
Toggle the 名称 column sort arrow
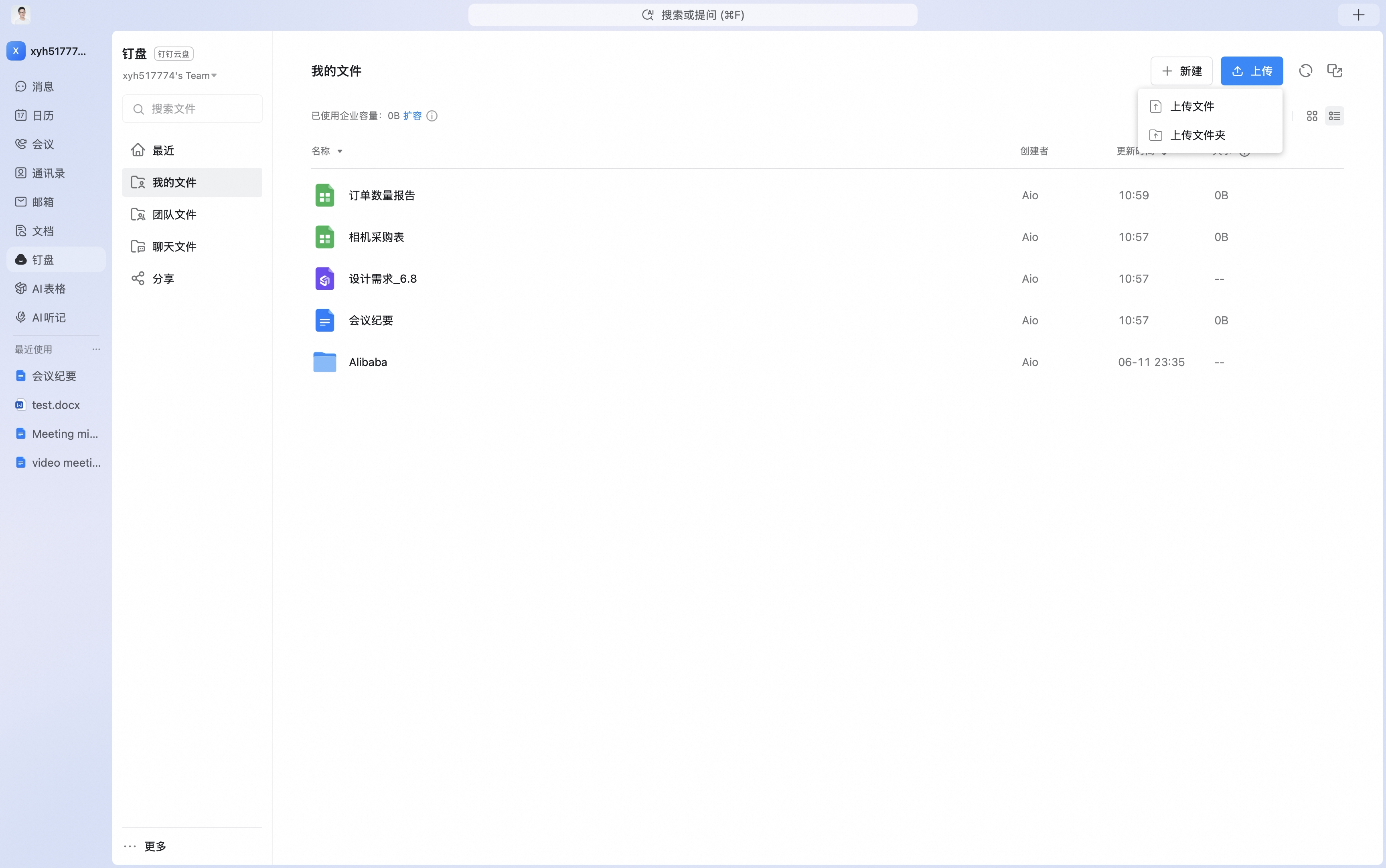[339, 152]
